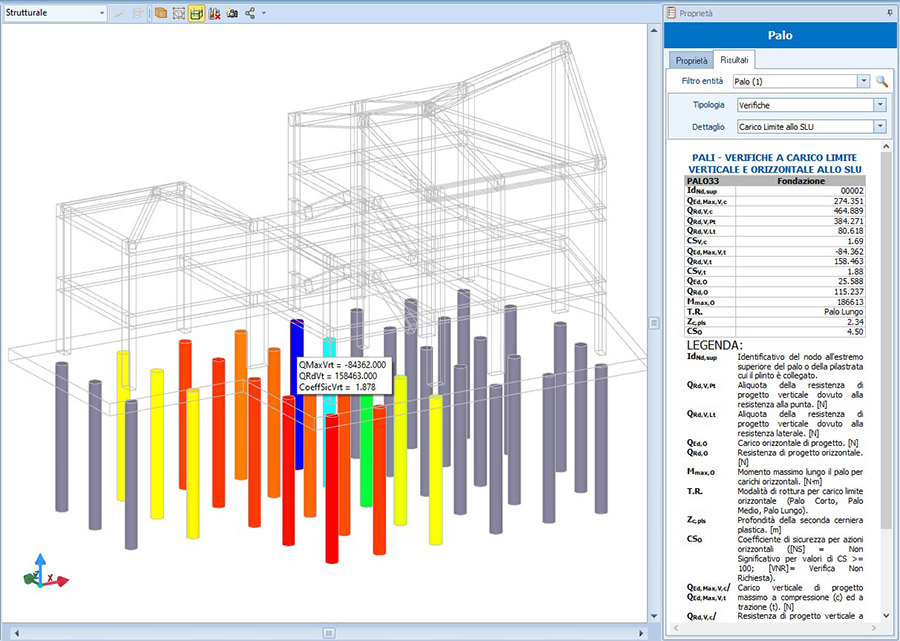Image resolution: width=900 pixels, height=641 pixels.
Task: Click the viewport vertical scrollbar up arrow
Action: [654, 30]
